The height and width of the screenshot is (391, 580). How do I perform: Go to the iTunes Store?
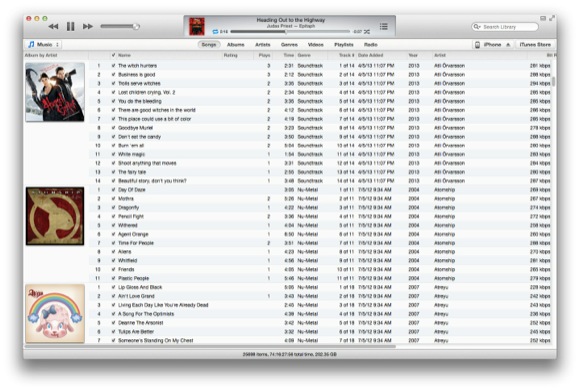click(x=535, y=44)
